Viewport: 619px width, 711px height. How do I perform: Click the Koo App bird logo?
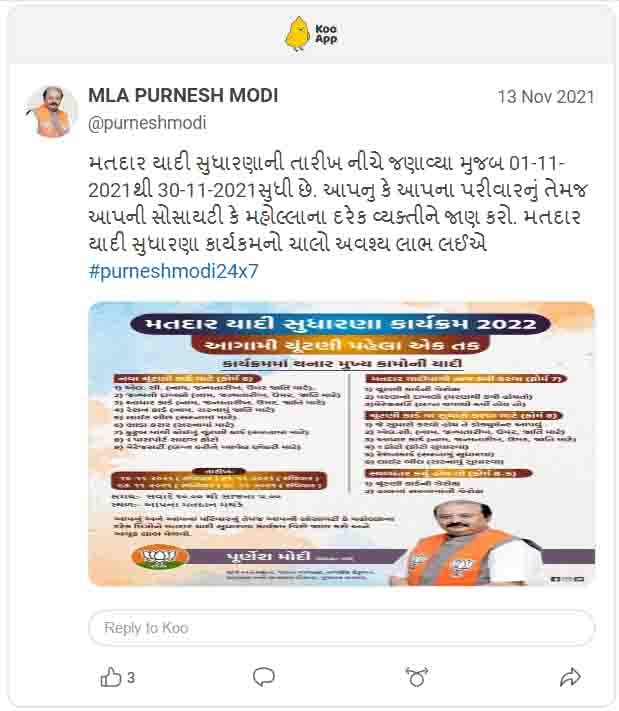tap(297, 34)
